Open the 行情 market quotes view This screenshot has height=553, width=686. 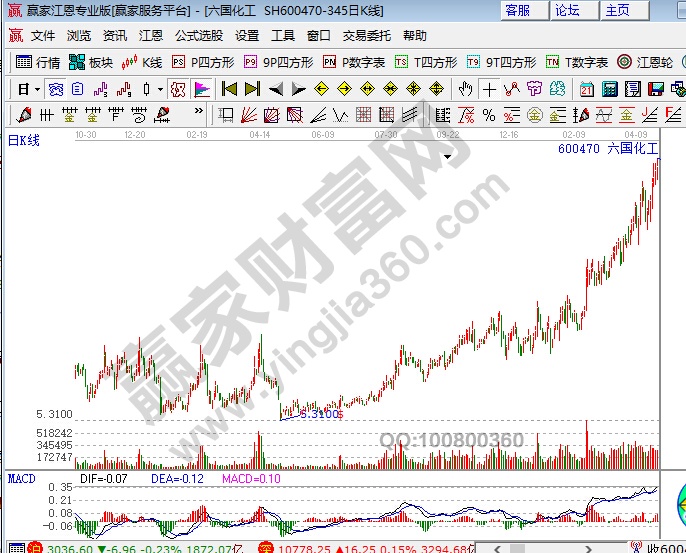click(x=39, y=62)
